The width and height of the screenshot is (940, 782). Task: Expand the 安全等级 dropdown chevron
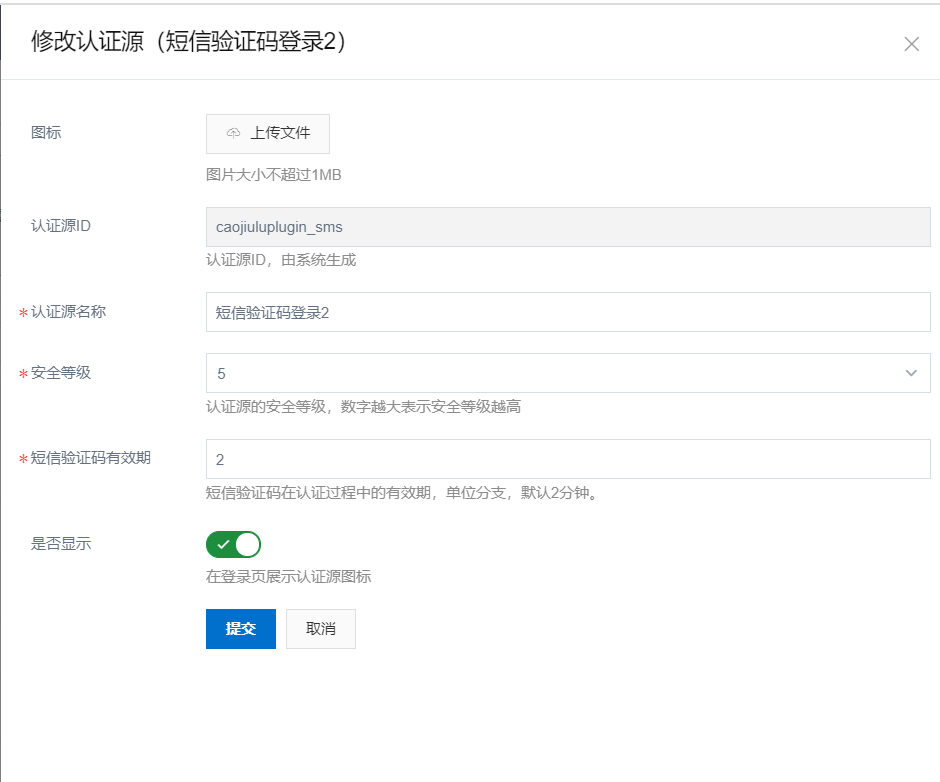tap(911, 373)
